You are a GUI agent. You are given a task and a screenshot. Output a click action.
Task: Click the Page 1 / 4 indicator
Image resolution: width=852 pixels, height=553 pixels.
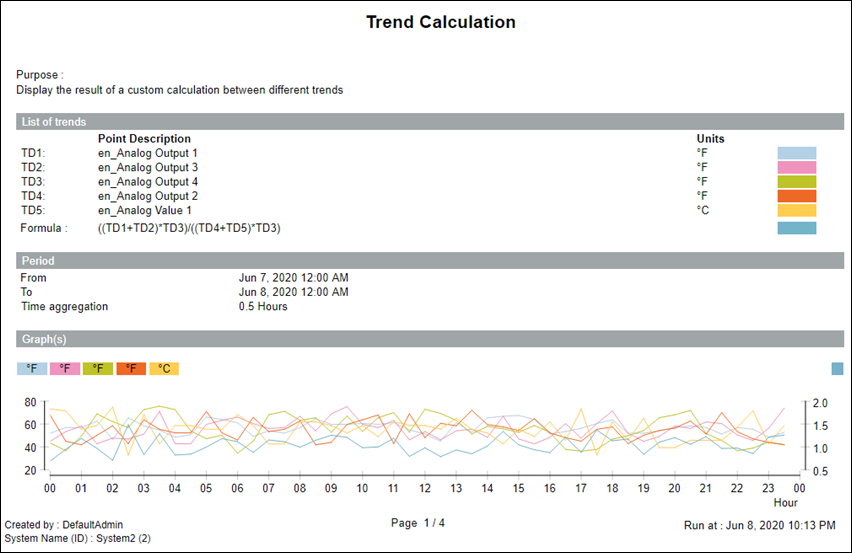point(418,523)
